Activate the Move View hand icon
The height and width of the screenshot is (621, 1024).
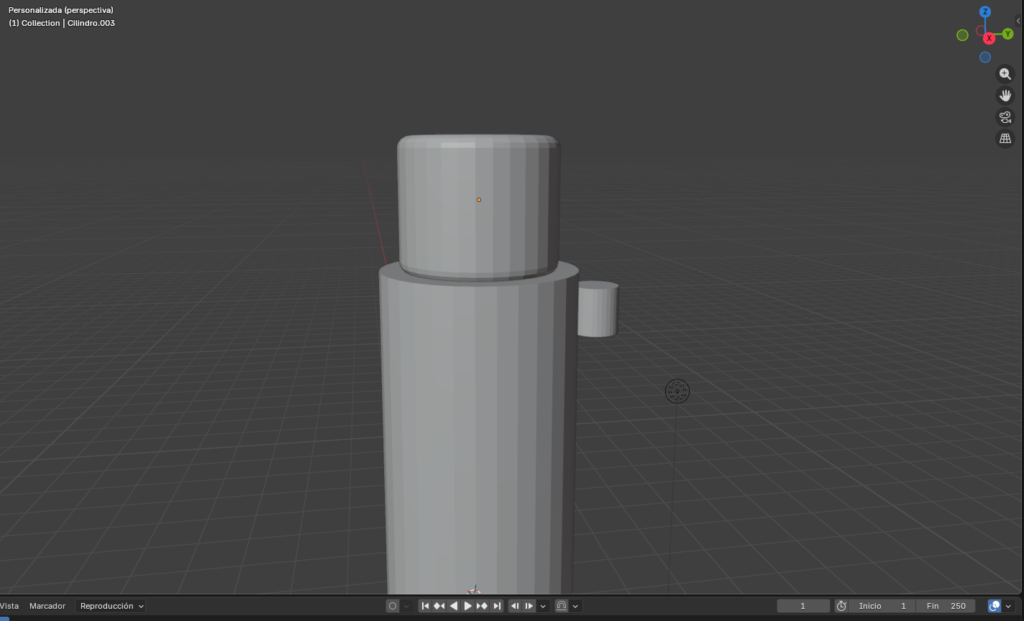click(x=1005, y=95)
